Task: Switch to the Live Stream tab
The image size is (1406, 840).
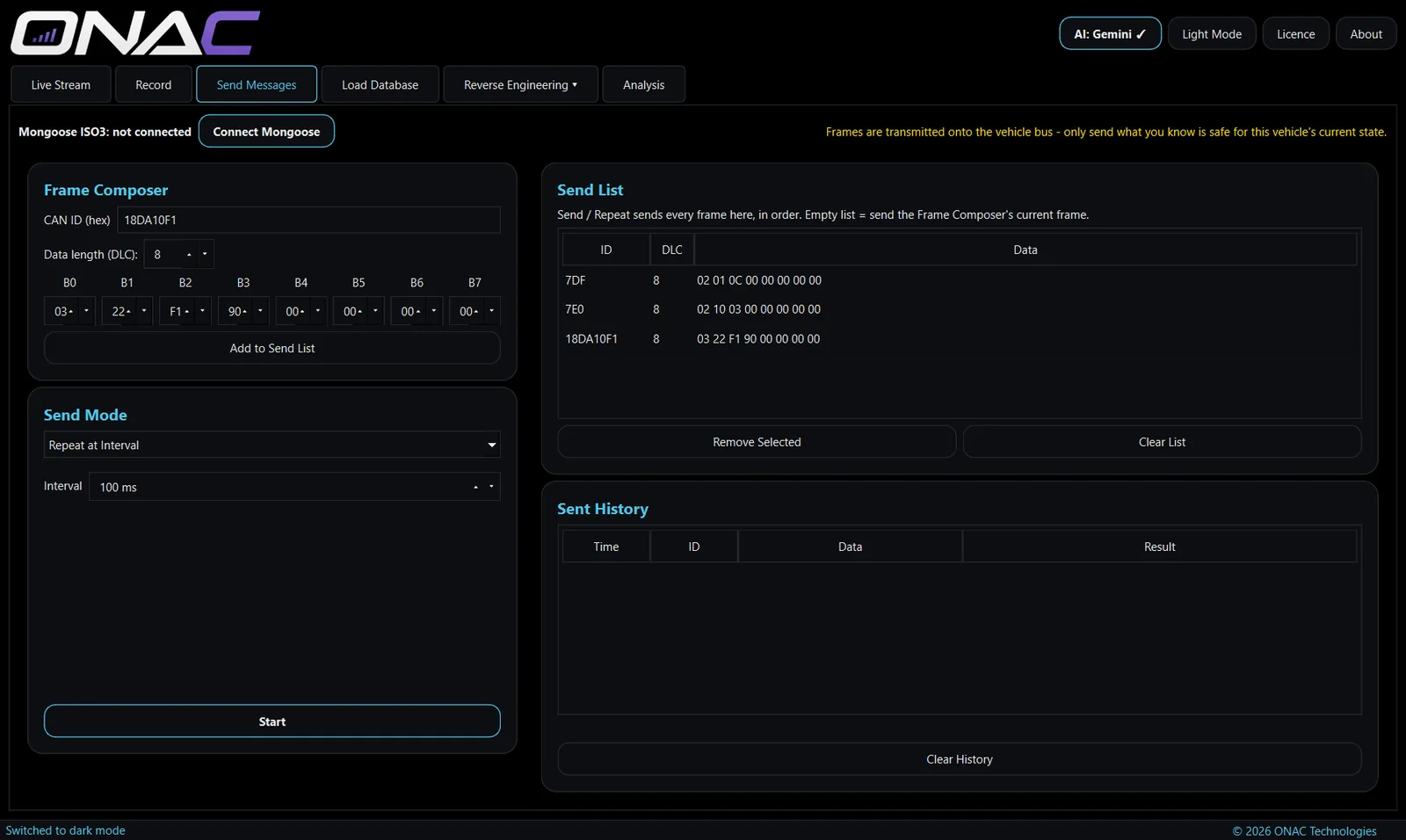Action: click(x=61, y=85)
